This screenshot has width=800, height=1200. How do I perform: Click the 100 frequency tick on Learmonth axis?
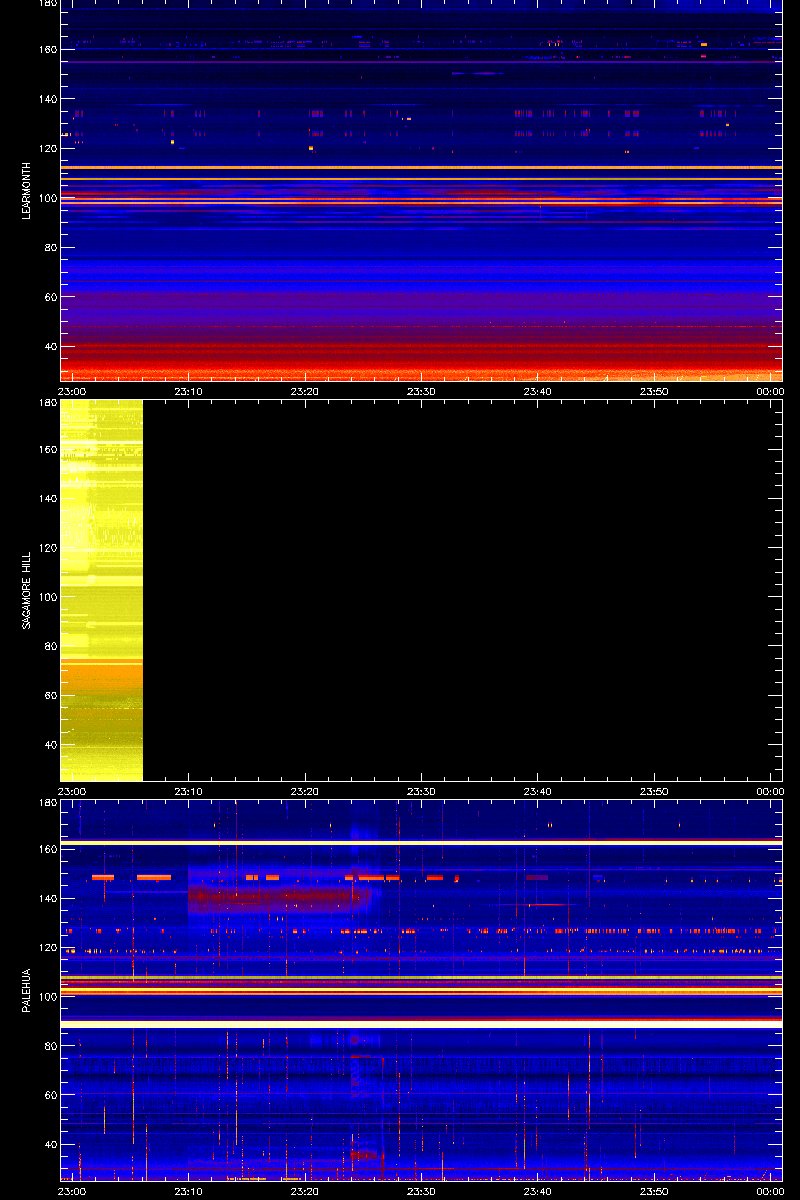pos(46,198)
